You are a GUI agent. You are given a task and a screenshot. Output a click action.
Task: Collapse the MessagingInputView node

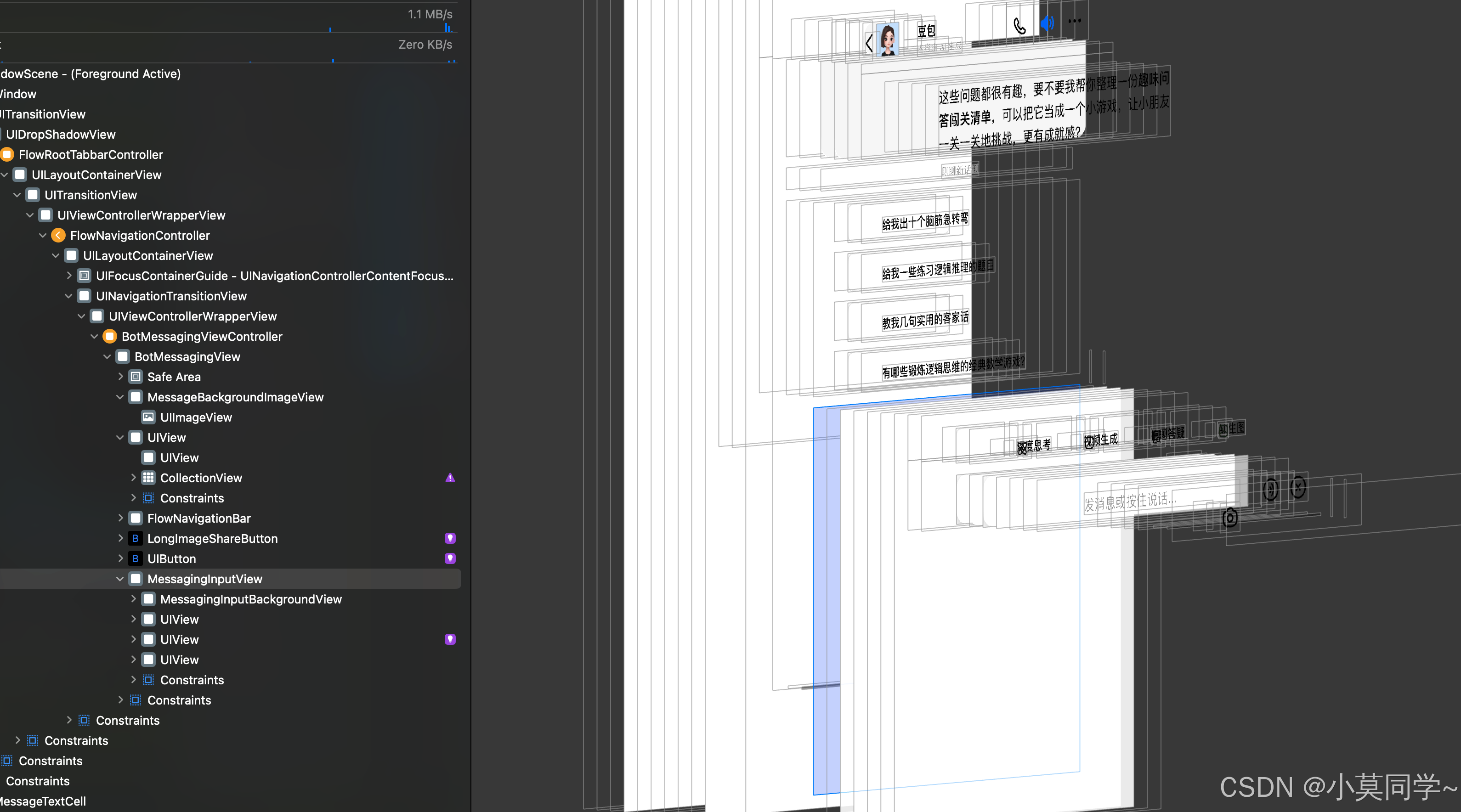point(119,579)
